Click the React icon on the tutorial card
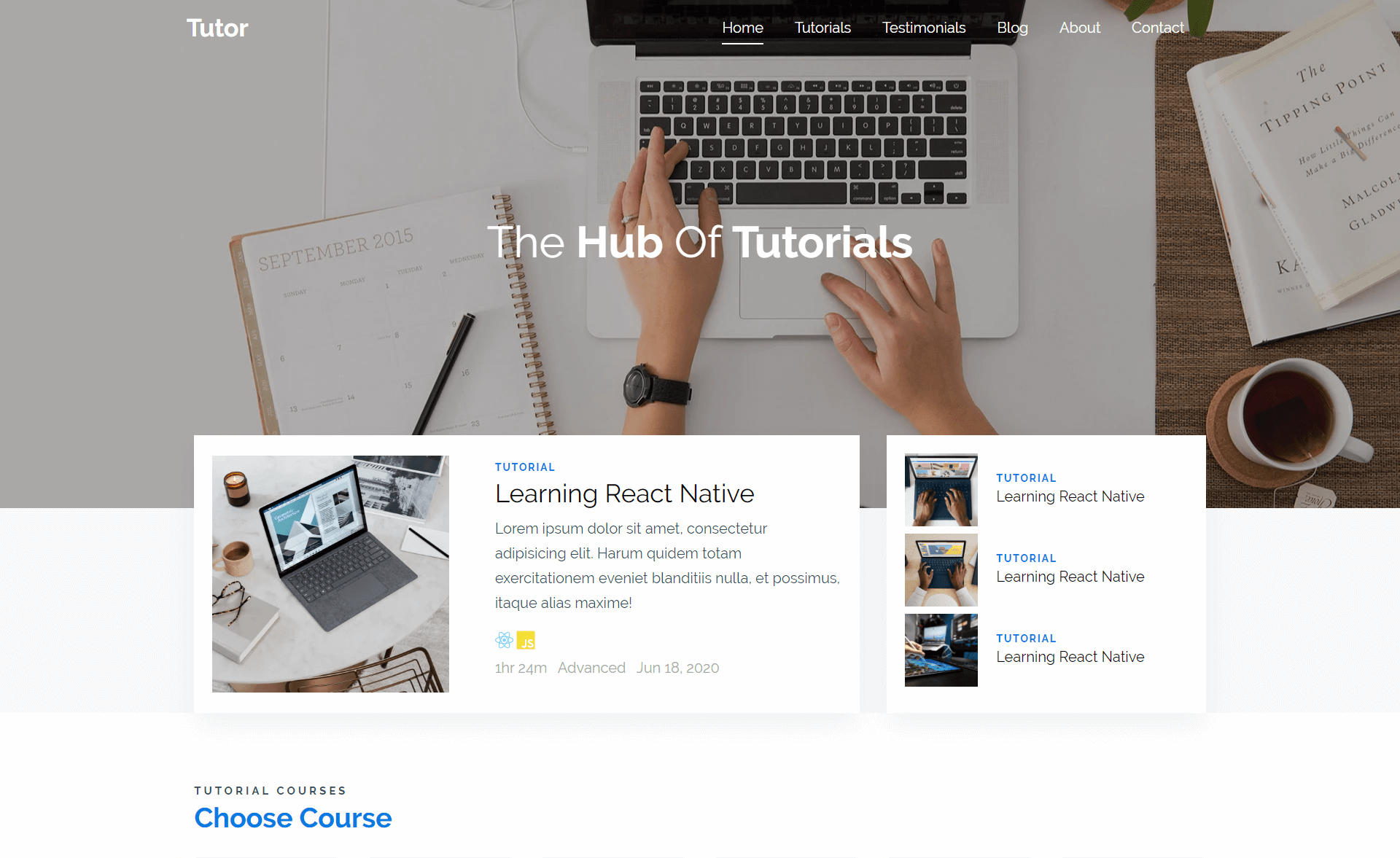 point(504,638)
